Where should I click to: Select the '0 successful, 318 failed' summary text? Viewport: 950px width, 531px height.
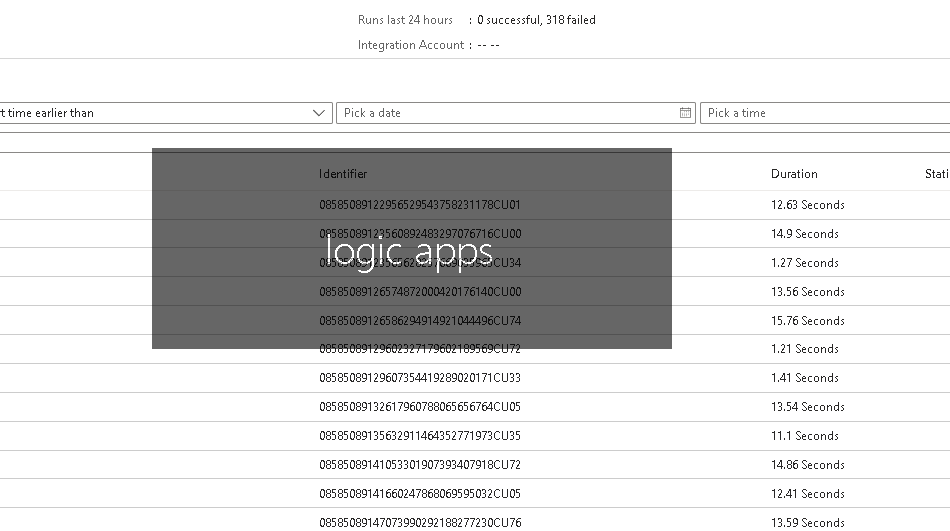536,20
